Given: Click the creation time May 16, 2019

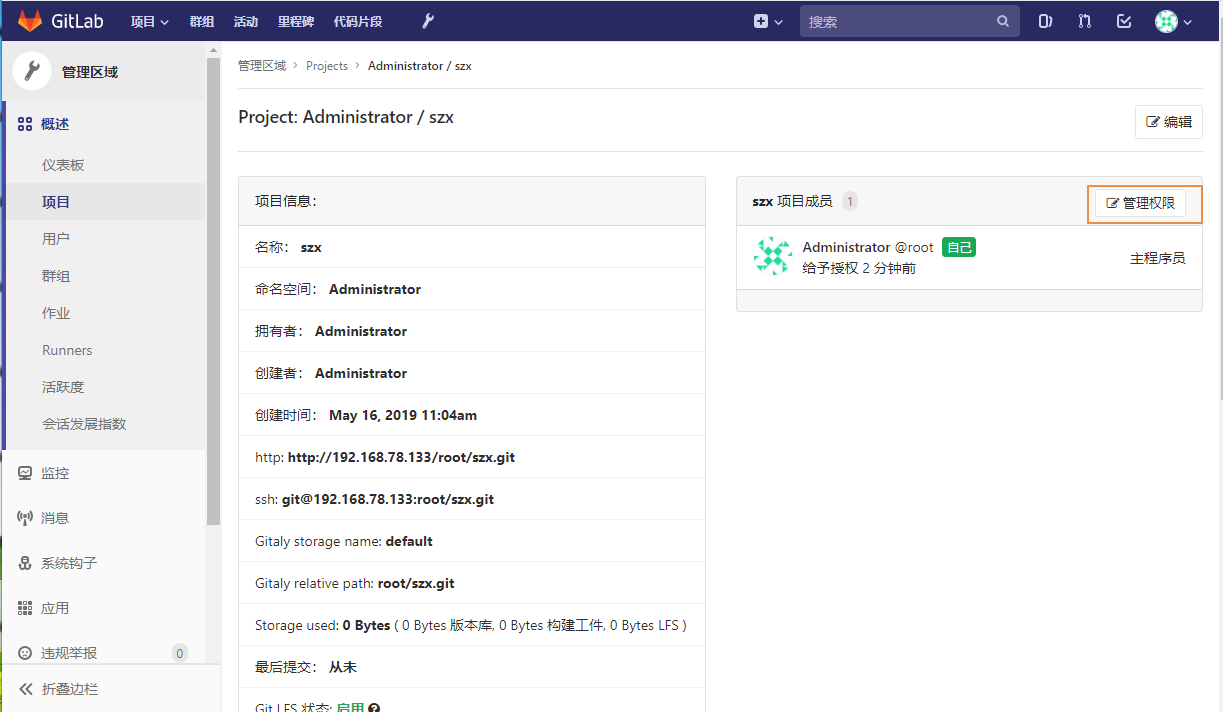Looking at the screenshot, I should point(403,415).
